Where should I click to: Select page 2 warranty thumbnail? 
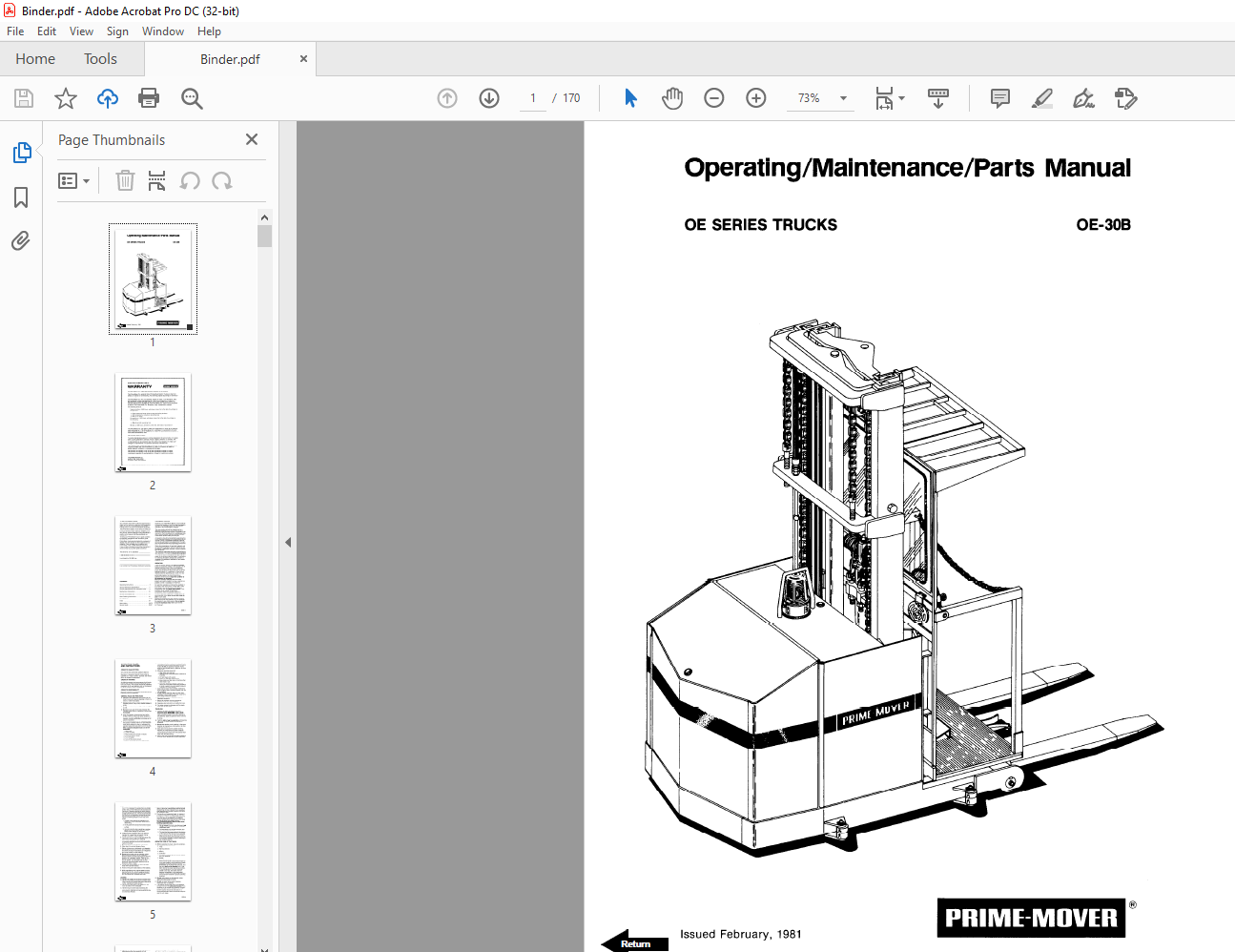pyautogui.click(x=153, y=423)
